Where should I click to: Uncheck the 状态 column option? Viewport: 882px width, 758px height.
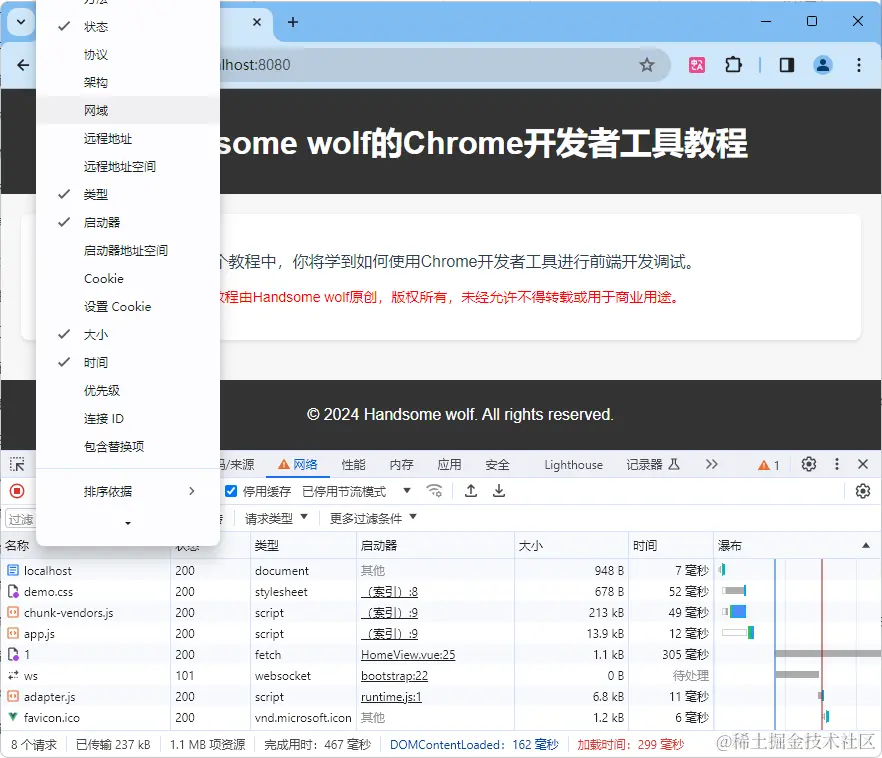pyautogui.click(x=128, y=26)
